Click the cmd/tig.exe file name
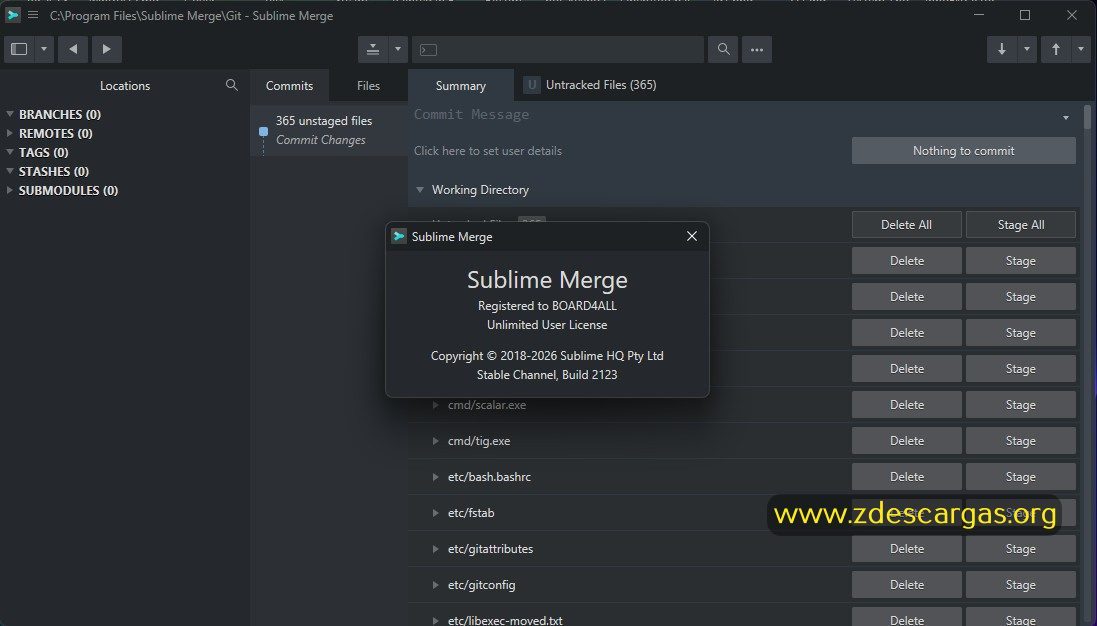The height and width of the screenshot is (626, 1097). [x=479, y=441]
